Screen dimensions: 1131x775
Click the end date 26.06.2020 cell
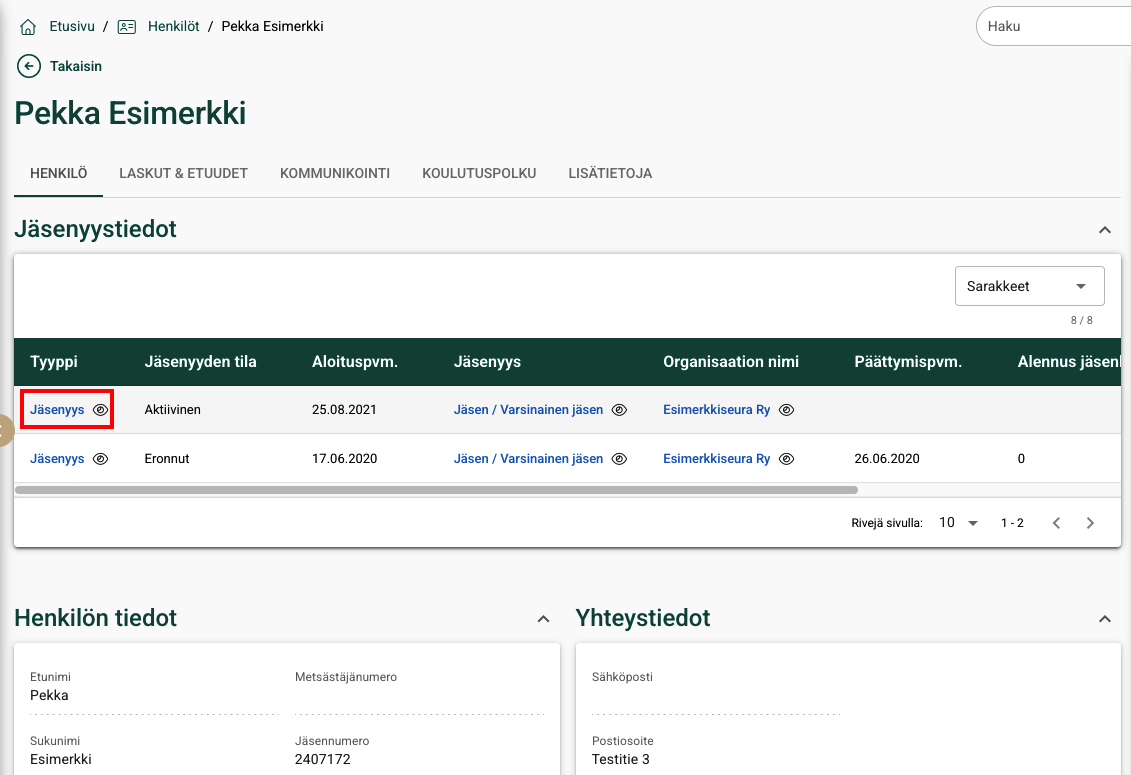click(886, 459)
